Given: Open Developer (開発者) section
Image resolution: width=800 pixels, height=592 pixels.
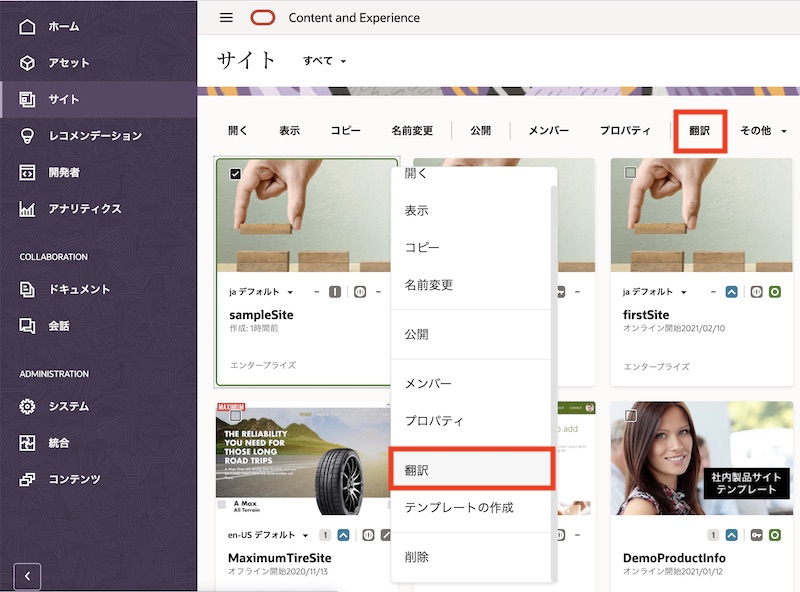Looking at the screenshot, I should click(64, 172).
